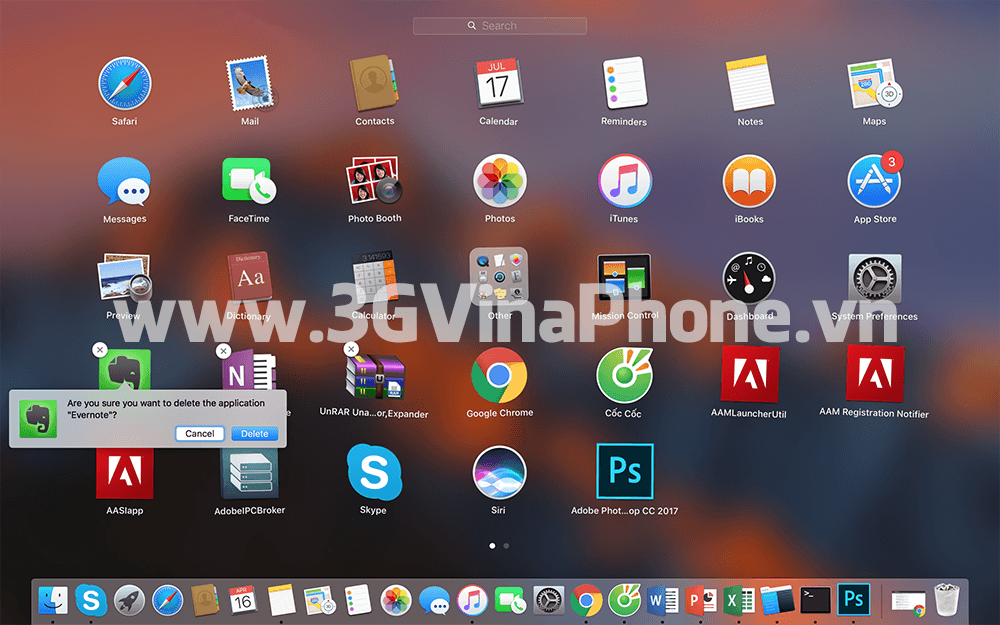Open Mission Control from Launchpad
This screenshot has width=1000, height=625.
click(x=624, y=277)
